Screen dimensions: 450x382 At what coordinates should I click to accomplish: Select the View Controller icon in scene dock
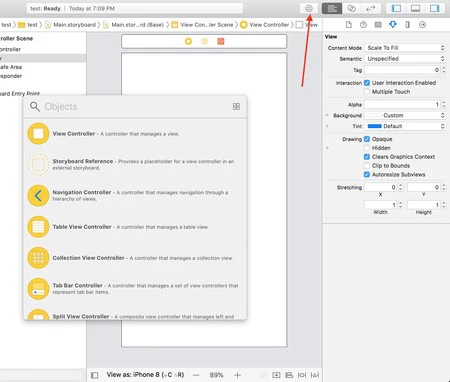(188, 41)
